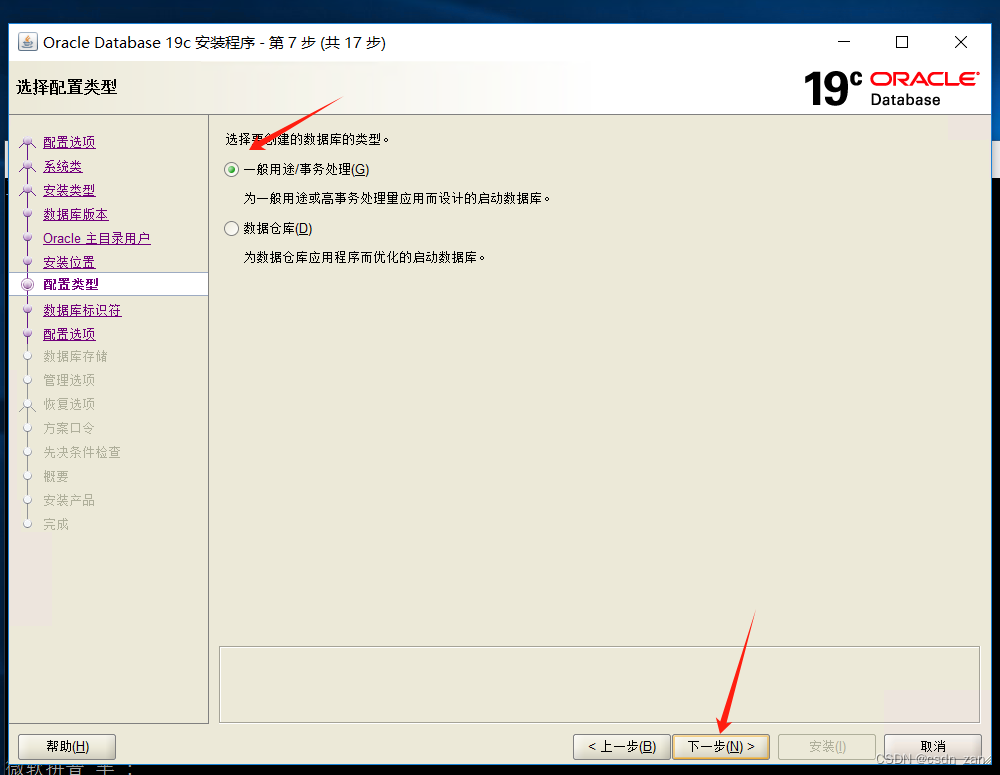Image resolution: width=1000 pixels, height=775 pixels.
Task: Click the message text area at bottom
Action: 599,684
